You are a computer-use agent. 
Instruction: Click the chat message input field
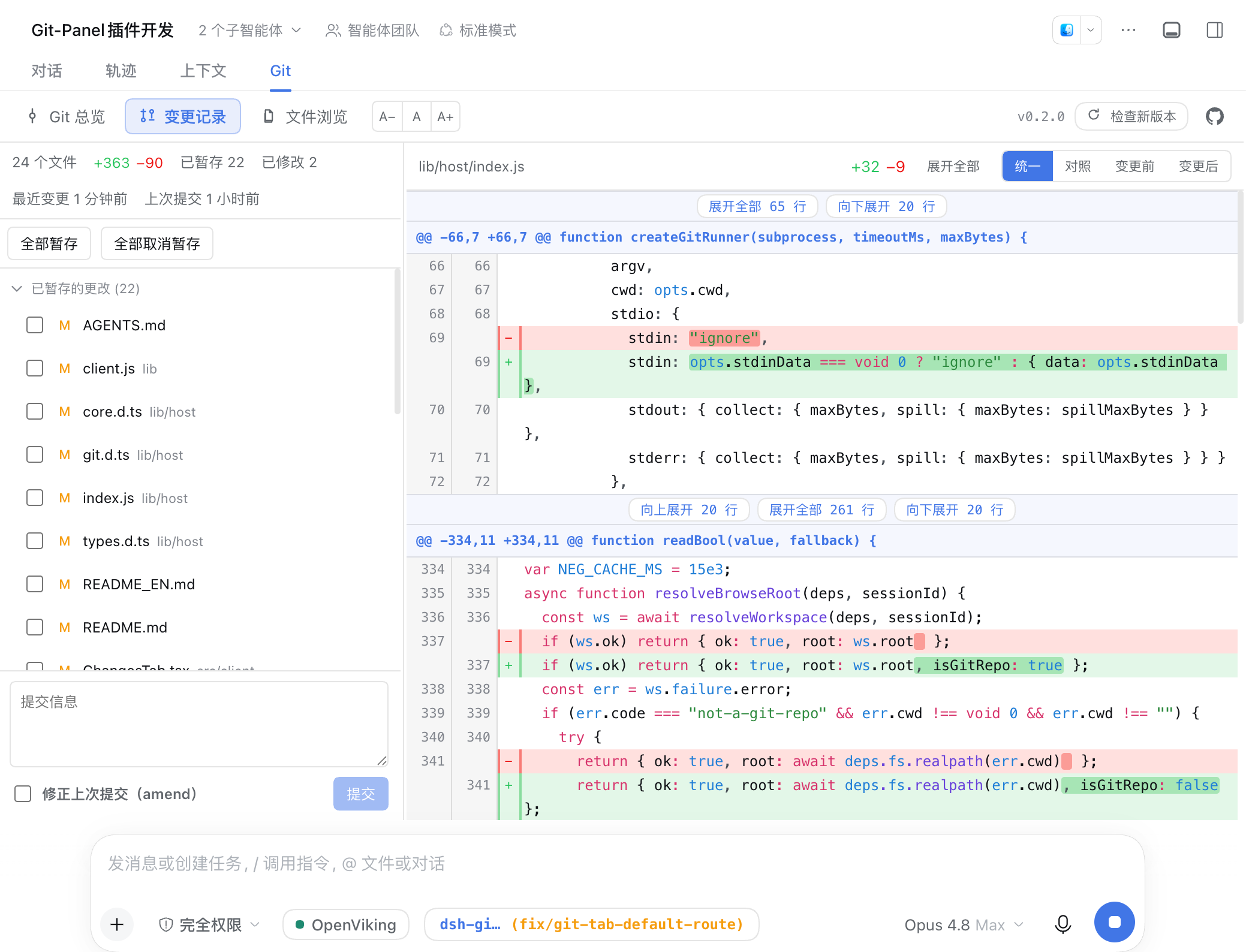618,863
